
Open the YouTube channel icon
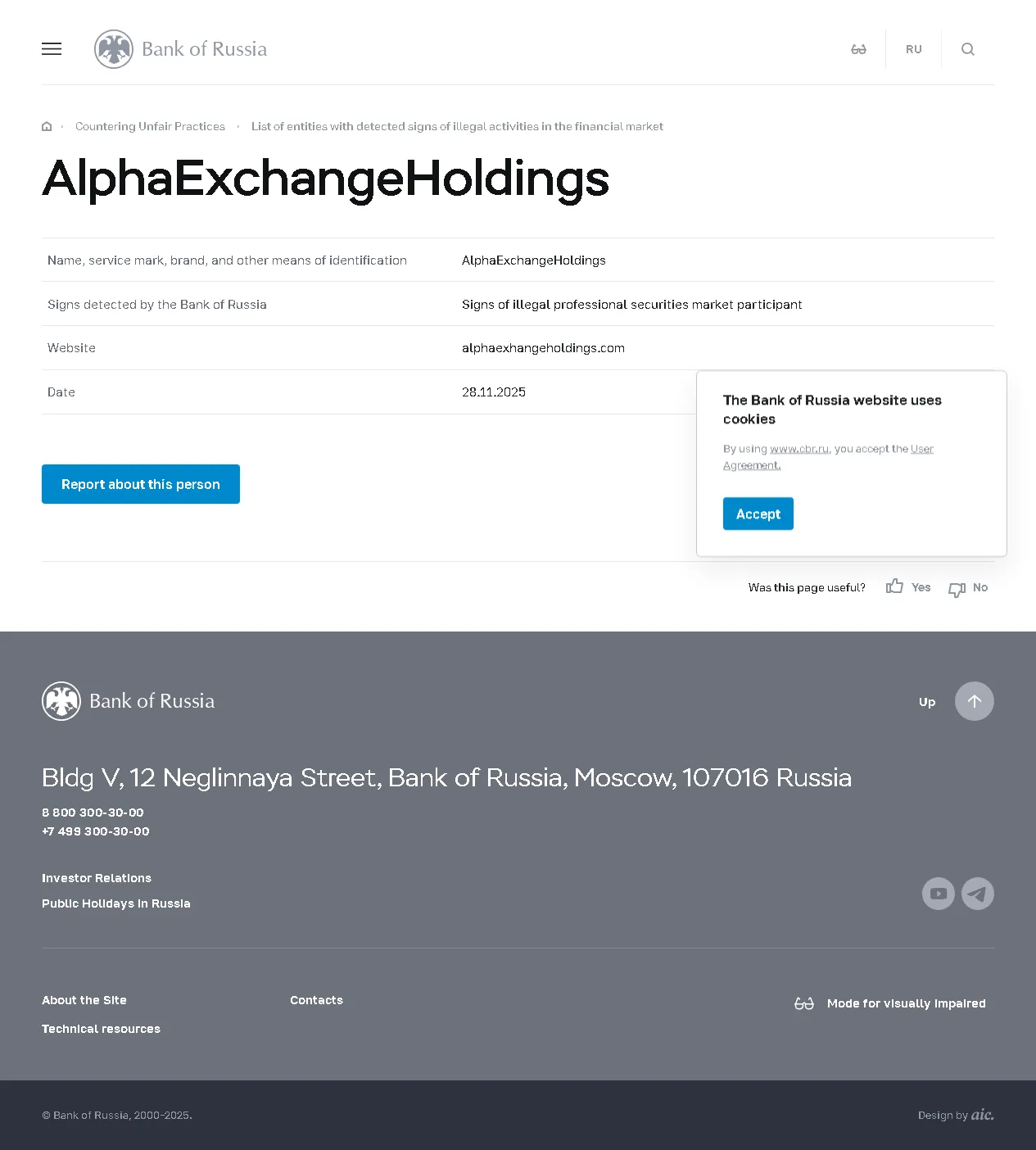[x=938, y=894]
